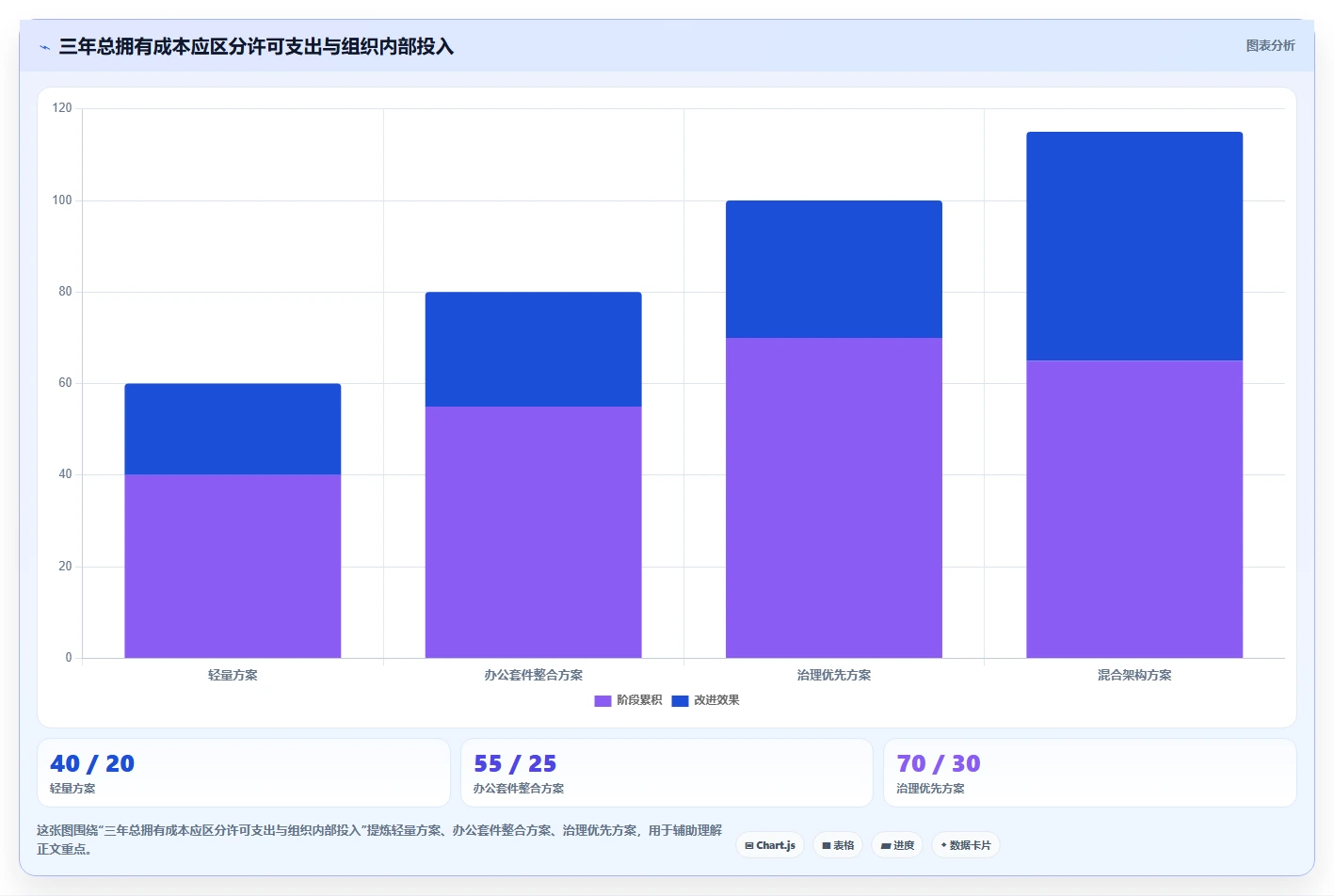Click the blue segment of the 混合架构方案 bar

[1134, 247]
